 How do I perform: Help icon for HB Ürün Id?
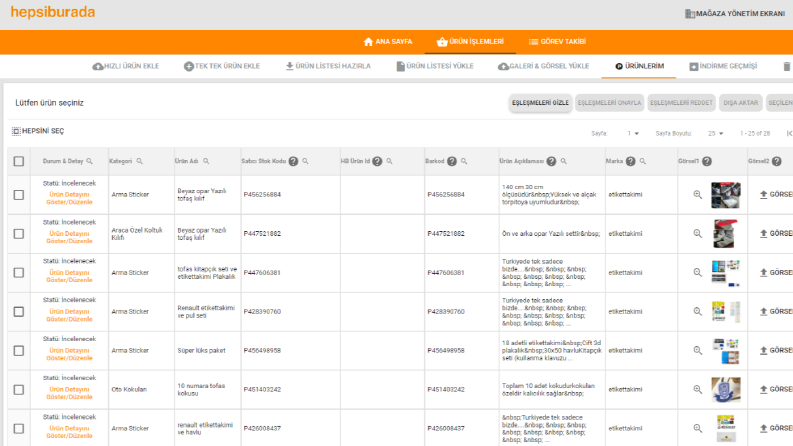coord(377,161)
